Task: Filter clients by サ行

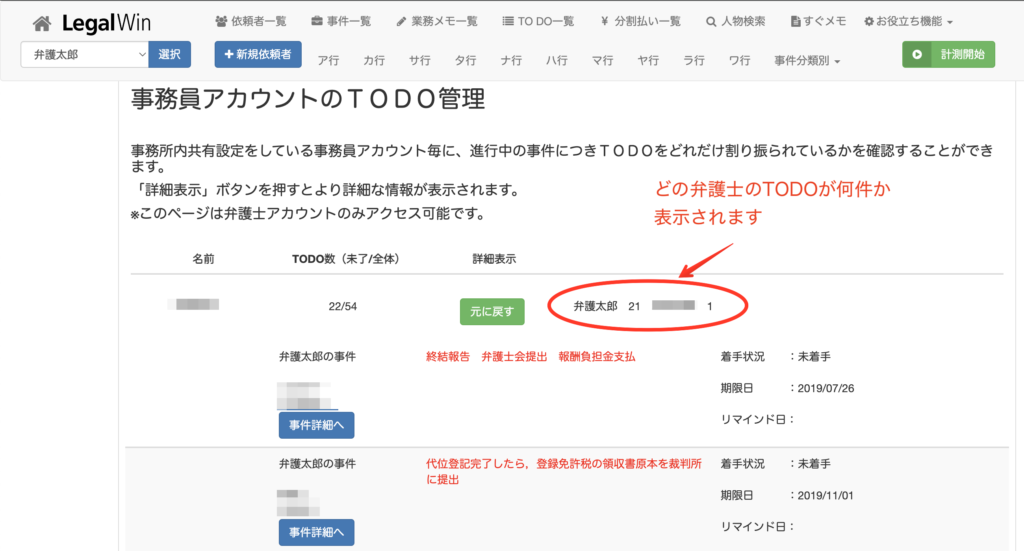Action: click(419, 61)
